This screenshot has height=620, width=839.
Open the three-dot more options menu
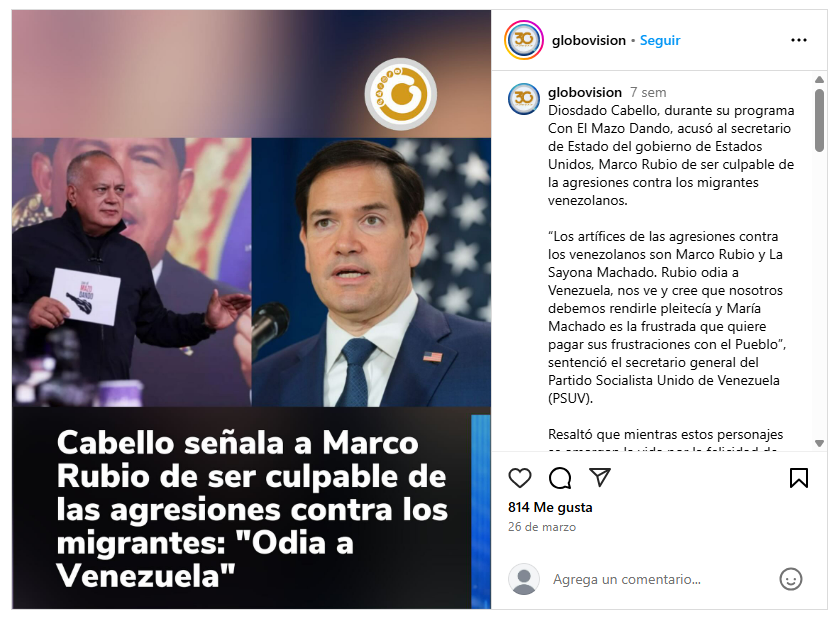798,40
